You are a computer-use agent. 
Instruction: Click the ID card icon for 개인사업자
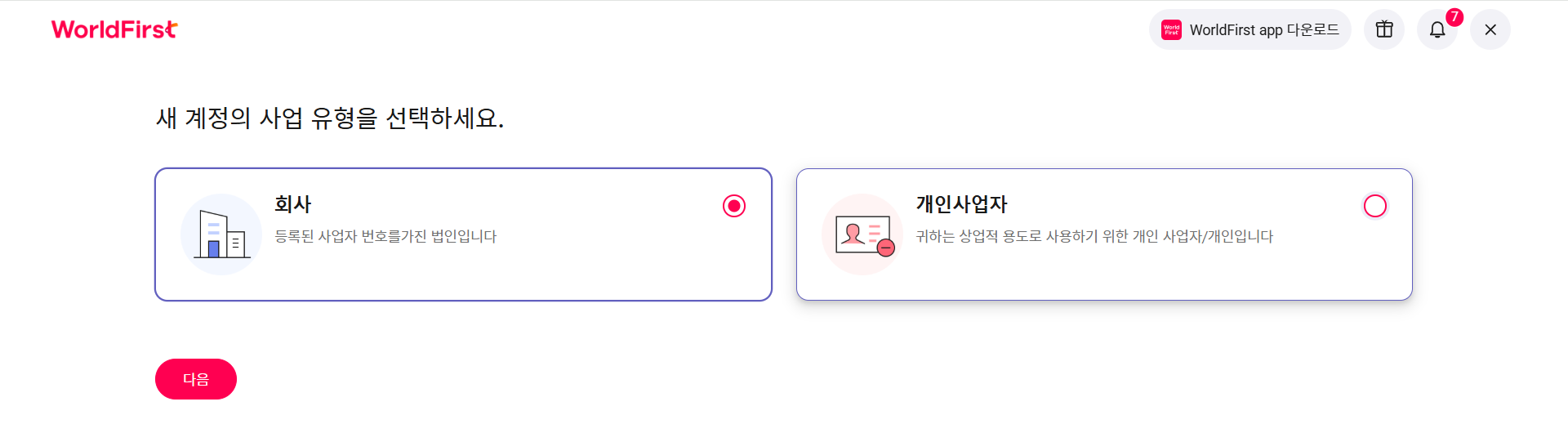coord(862,234)
